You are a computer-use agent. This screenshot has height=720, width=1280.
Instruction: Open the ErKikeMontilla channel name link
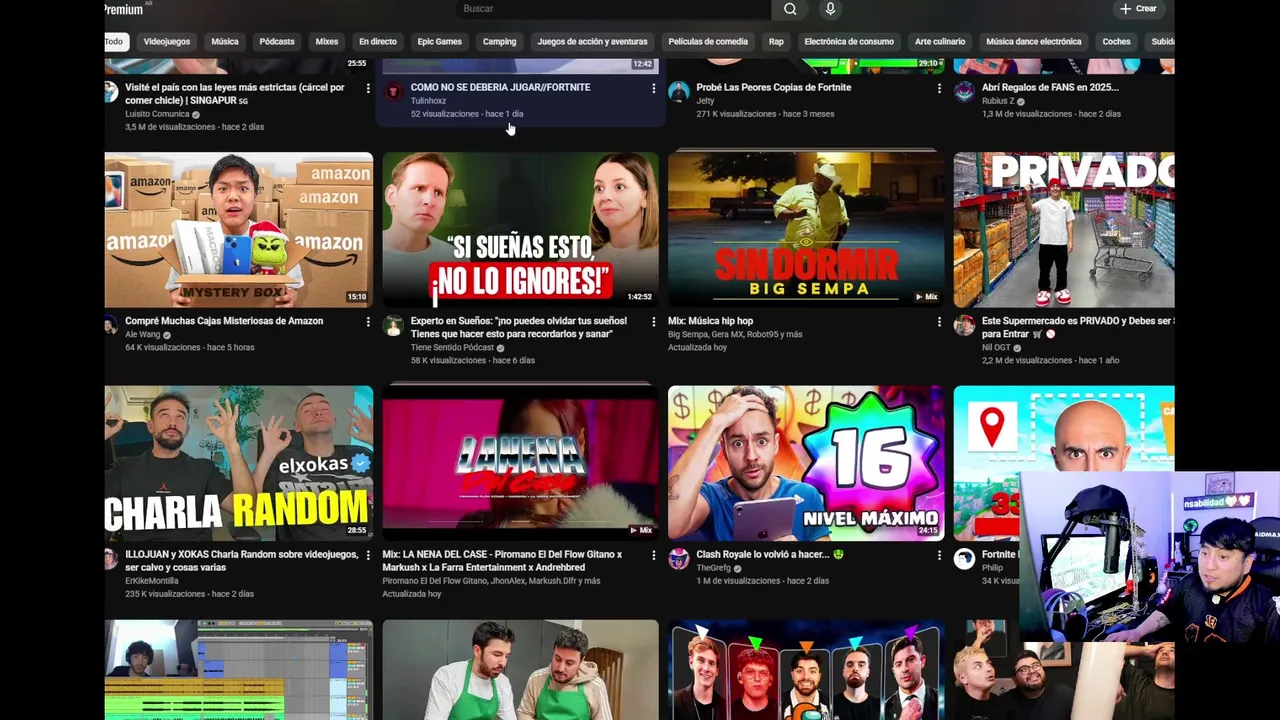(152, 581)
